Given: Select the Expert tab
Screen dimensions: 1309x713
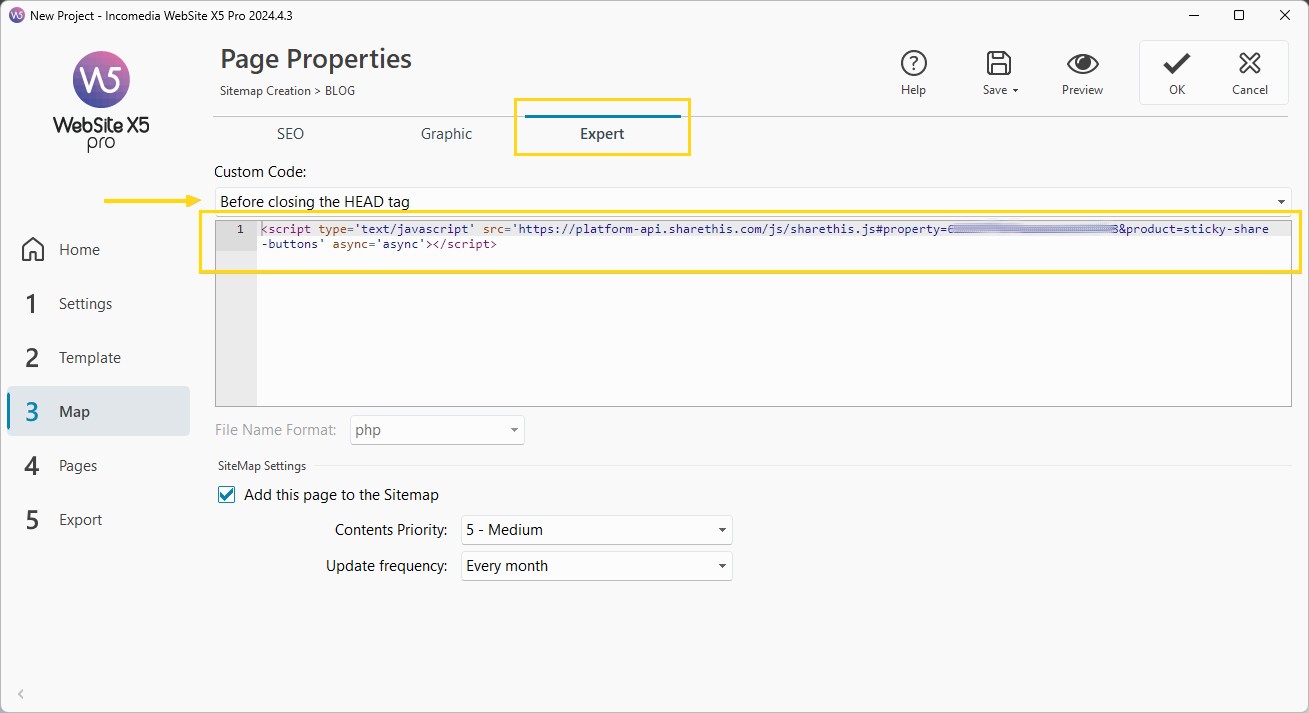Looking at the screenshot, I should (x=602, y=134).
